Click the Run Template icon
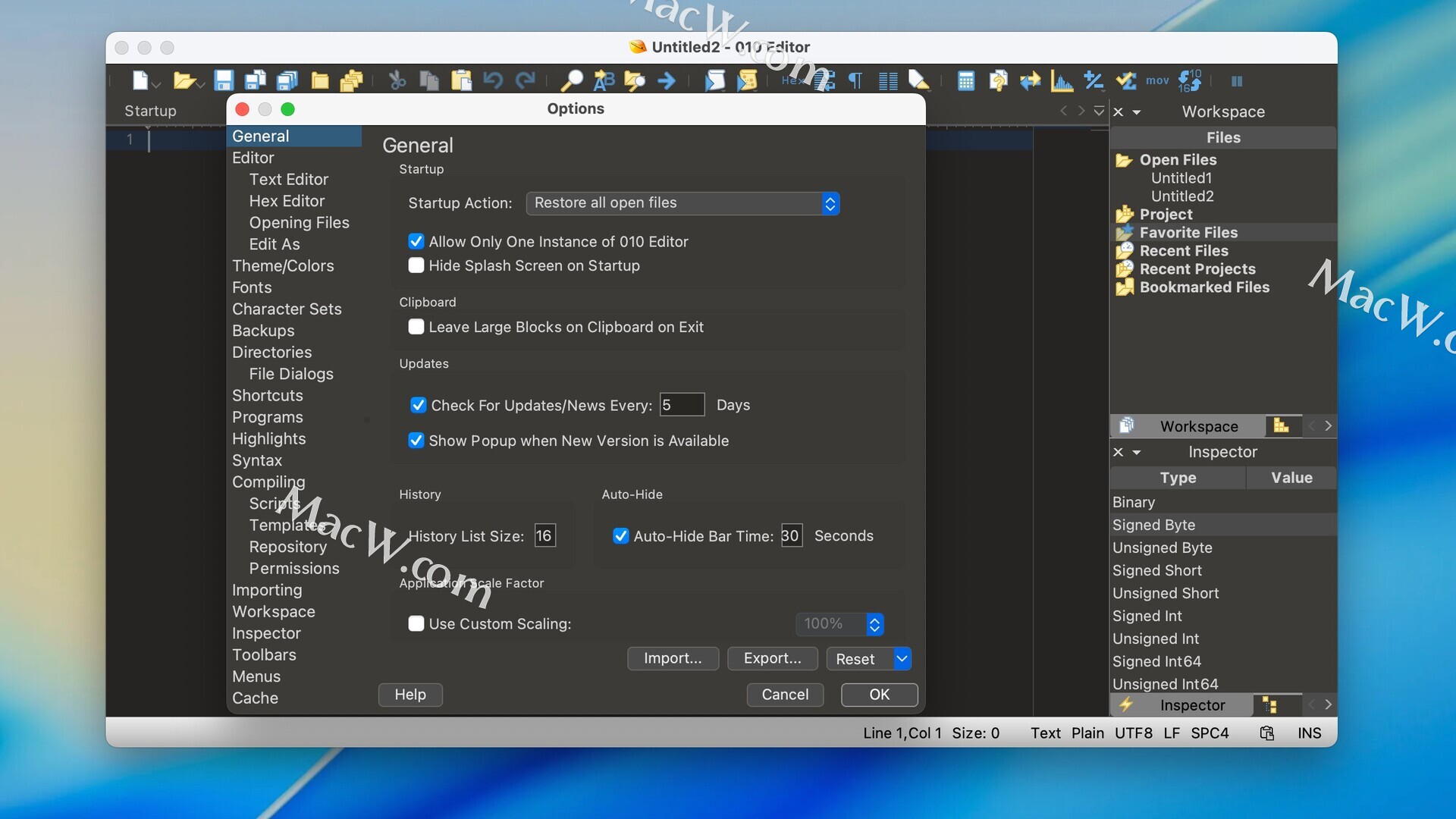 click(747, 80)
